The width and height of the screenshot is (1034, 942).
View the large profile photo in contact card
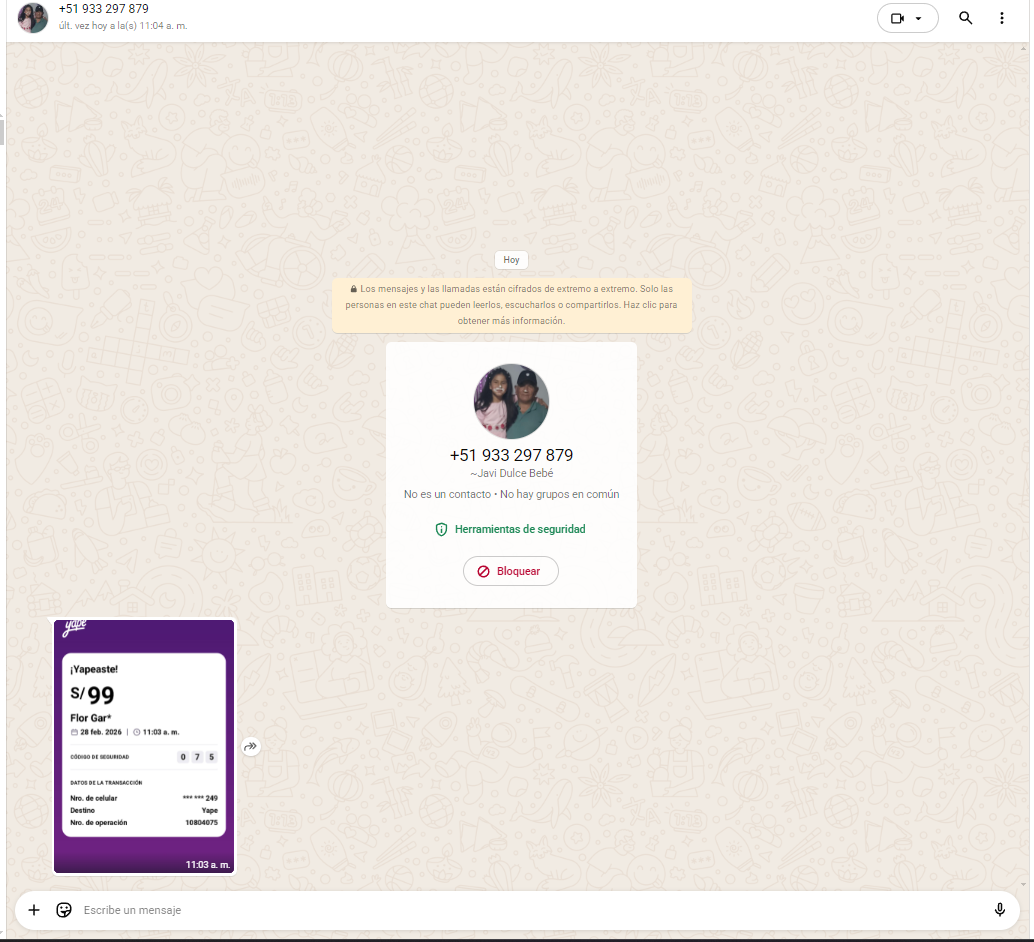(x=511, y=401)
